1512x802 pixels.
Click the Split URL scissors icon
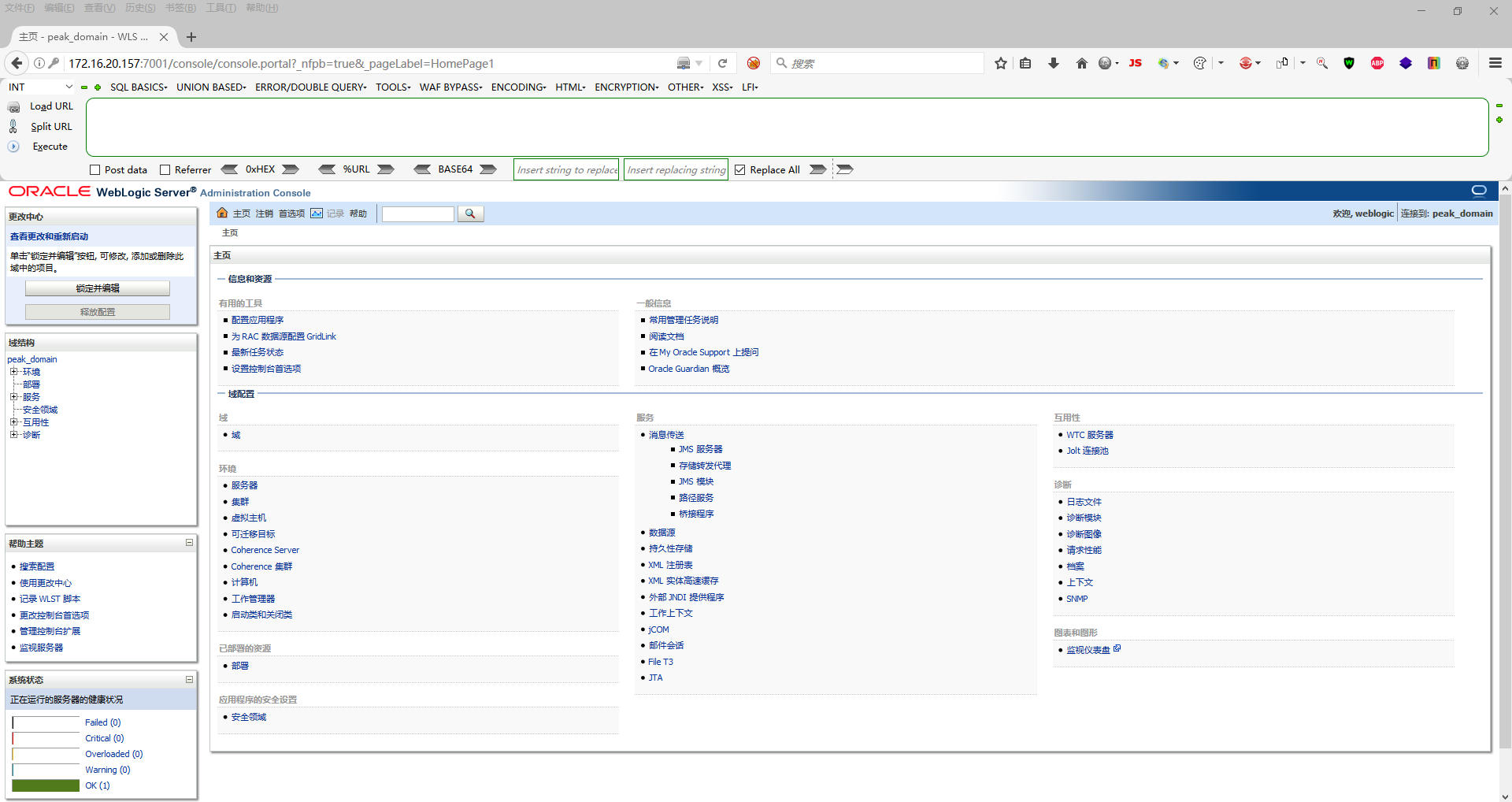[x=14, y=126]
